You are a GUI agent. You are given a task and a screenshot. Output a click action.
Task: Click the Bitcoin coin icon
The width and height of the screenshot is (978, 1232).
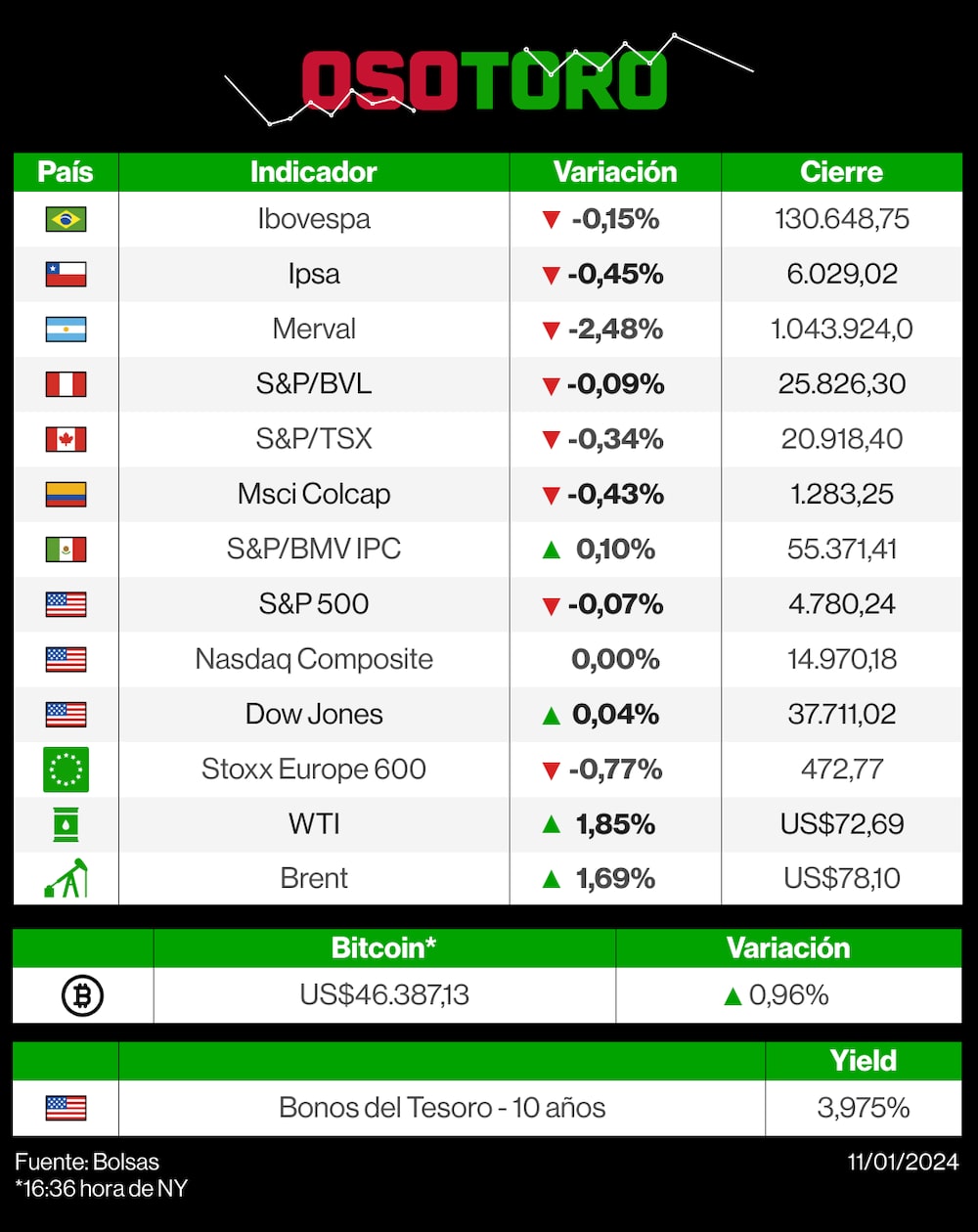click(x=82, y=995)
